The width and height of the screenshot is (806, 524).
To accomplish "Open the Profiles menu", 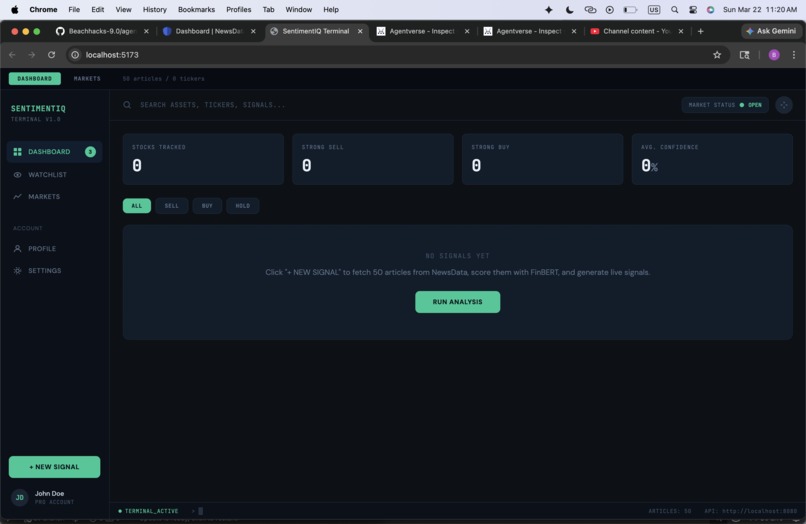I will coord(239,10).
